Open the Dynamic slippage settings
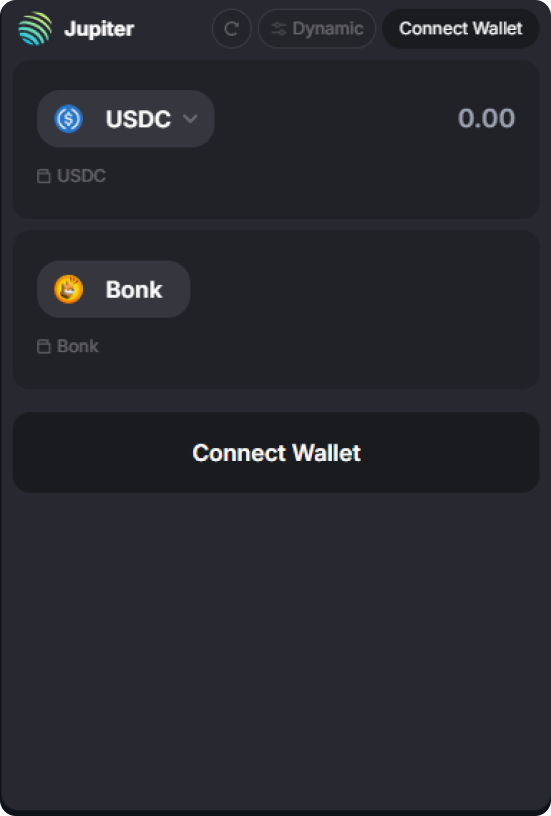551x816 pixels. pyautogui.click(x=317, y=29)
